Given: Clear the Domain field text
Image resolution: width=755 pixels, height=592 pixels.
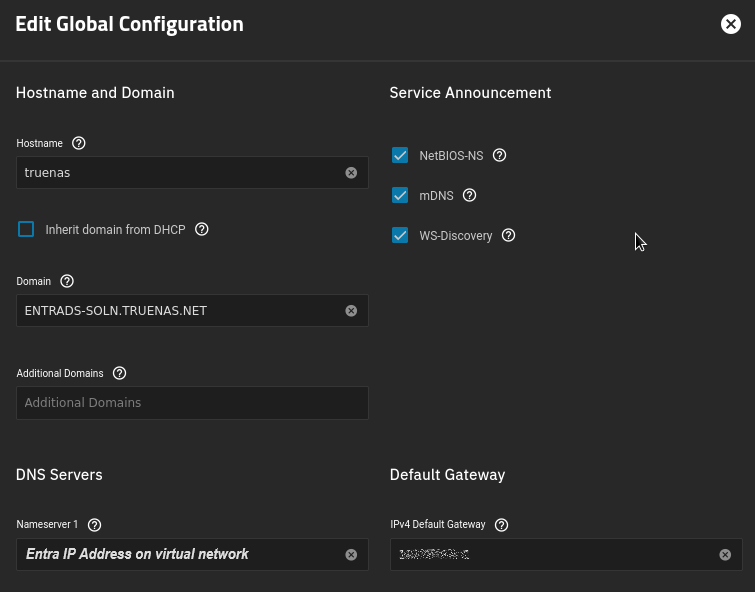Looking at the screenshot, I should [351, 311].
